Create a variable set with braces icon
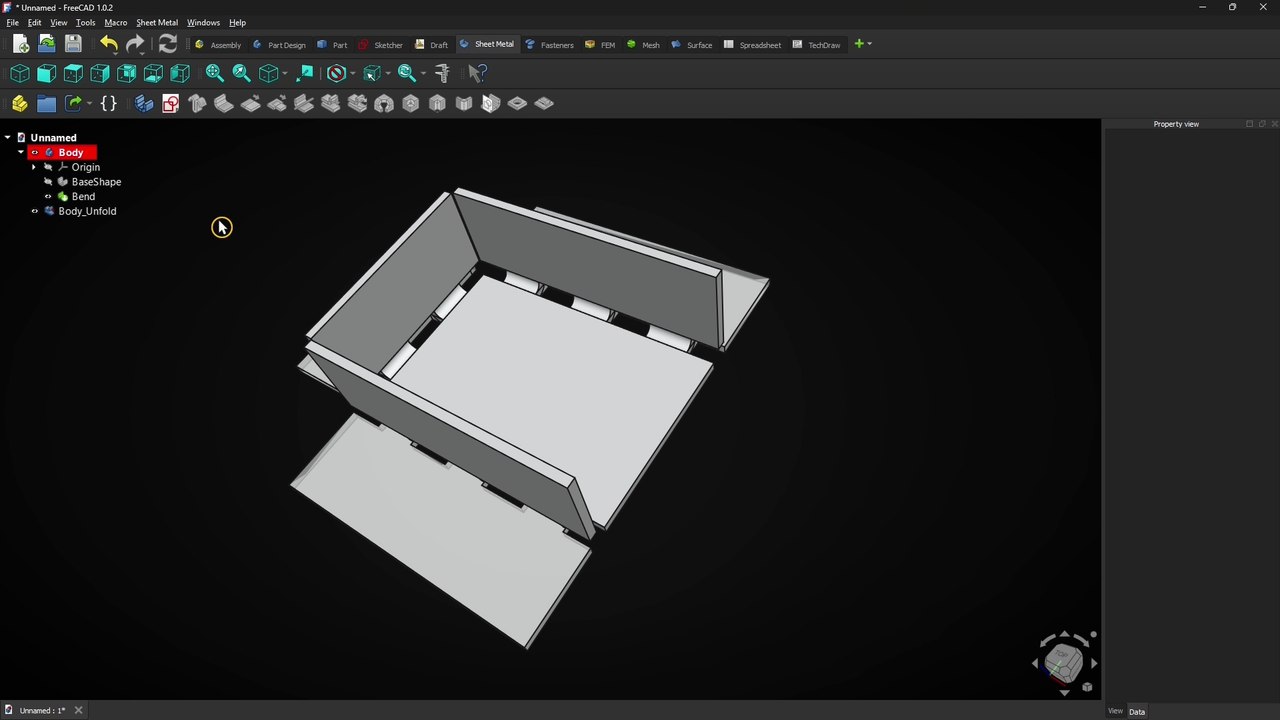This screenshot has height=720, width=1280. [x=109, y=103]
